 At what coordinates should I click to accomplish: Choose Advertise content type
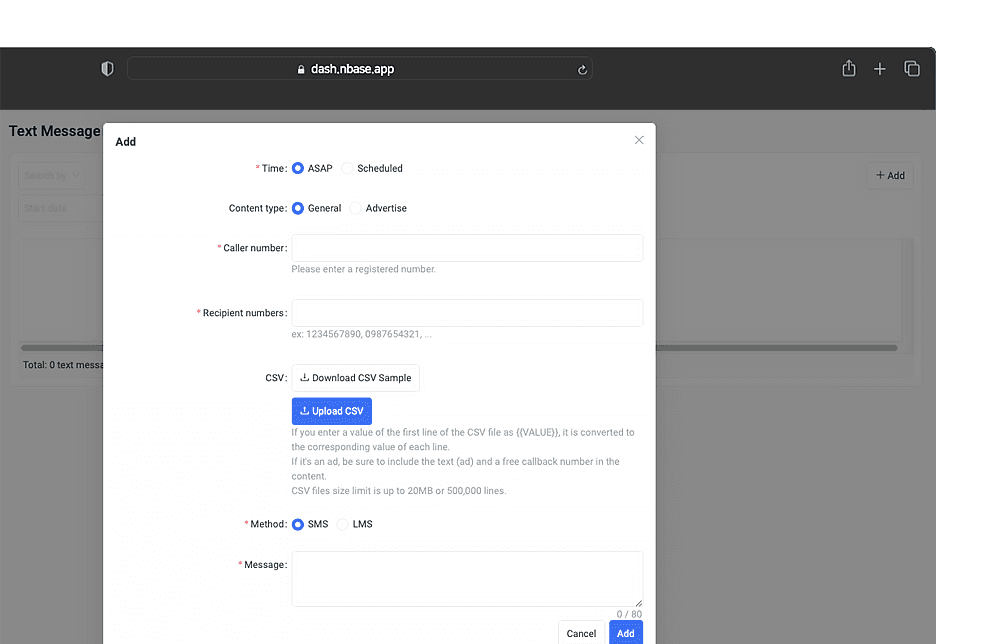pos(356,209)
